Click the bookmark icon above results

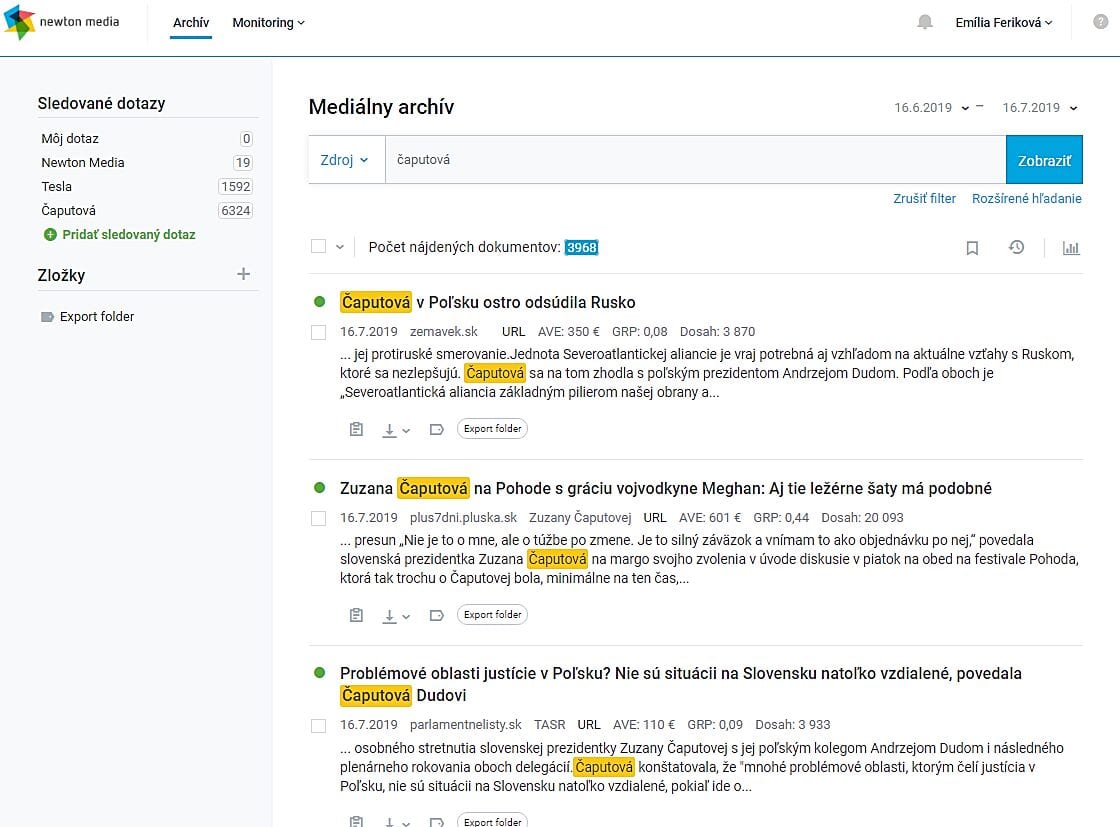click(972, 248)
